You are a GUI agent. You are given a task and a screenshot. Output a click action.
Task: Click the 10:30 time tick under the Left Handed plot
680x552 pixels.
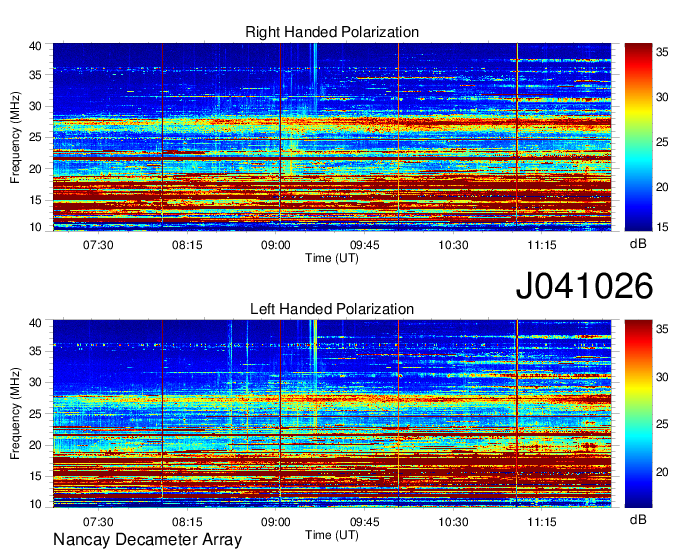pyautogui.click(x=453, y=522)
